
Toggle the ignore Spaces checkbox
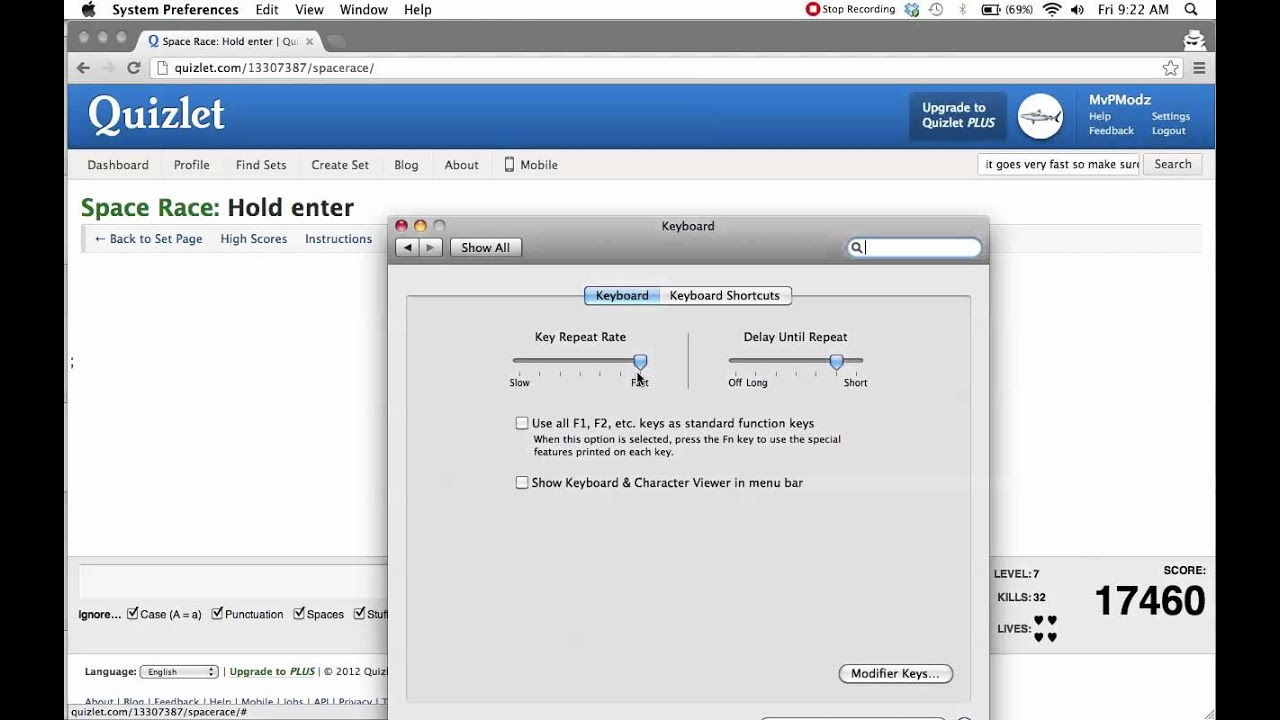299,614
